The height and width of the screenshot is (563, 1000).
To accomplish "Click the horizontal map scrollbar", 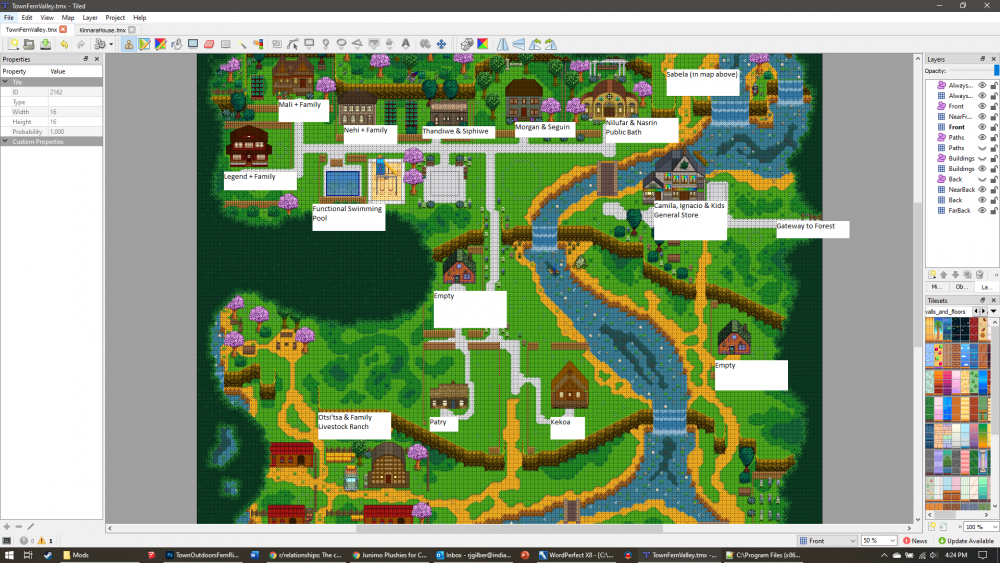I will click(510, 528).
